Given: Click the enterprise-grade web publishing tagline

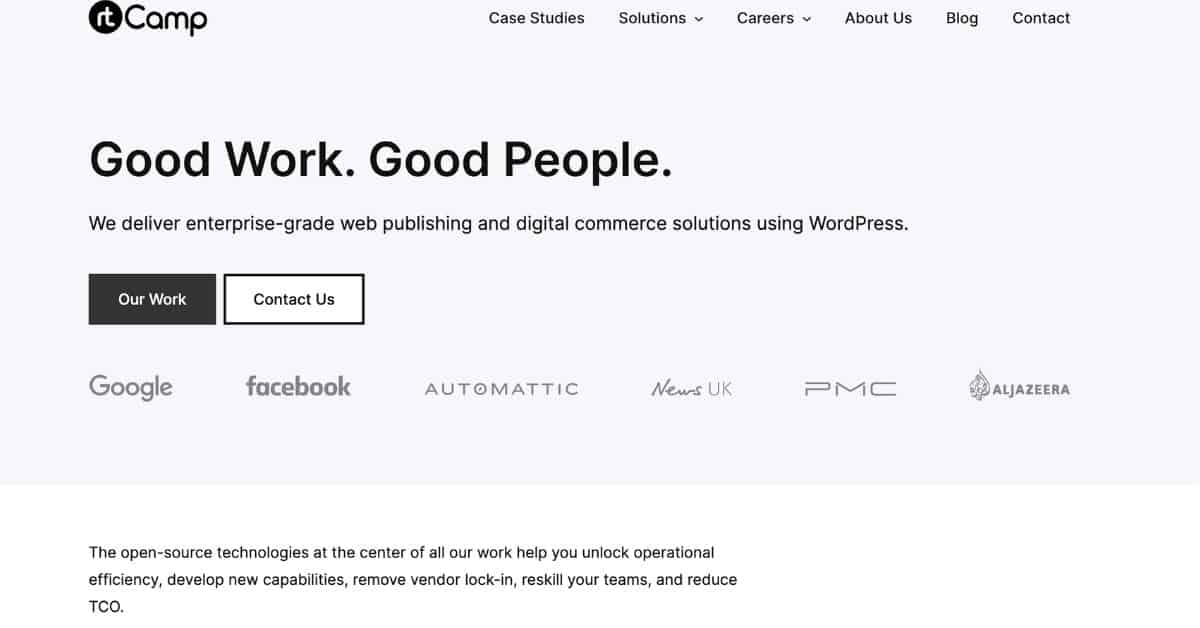Looking at the screenshot, I should click(x=498, y=223).
